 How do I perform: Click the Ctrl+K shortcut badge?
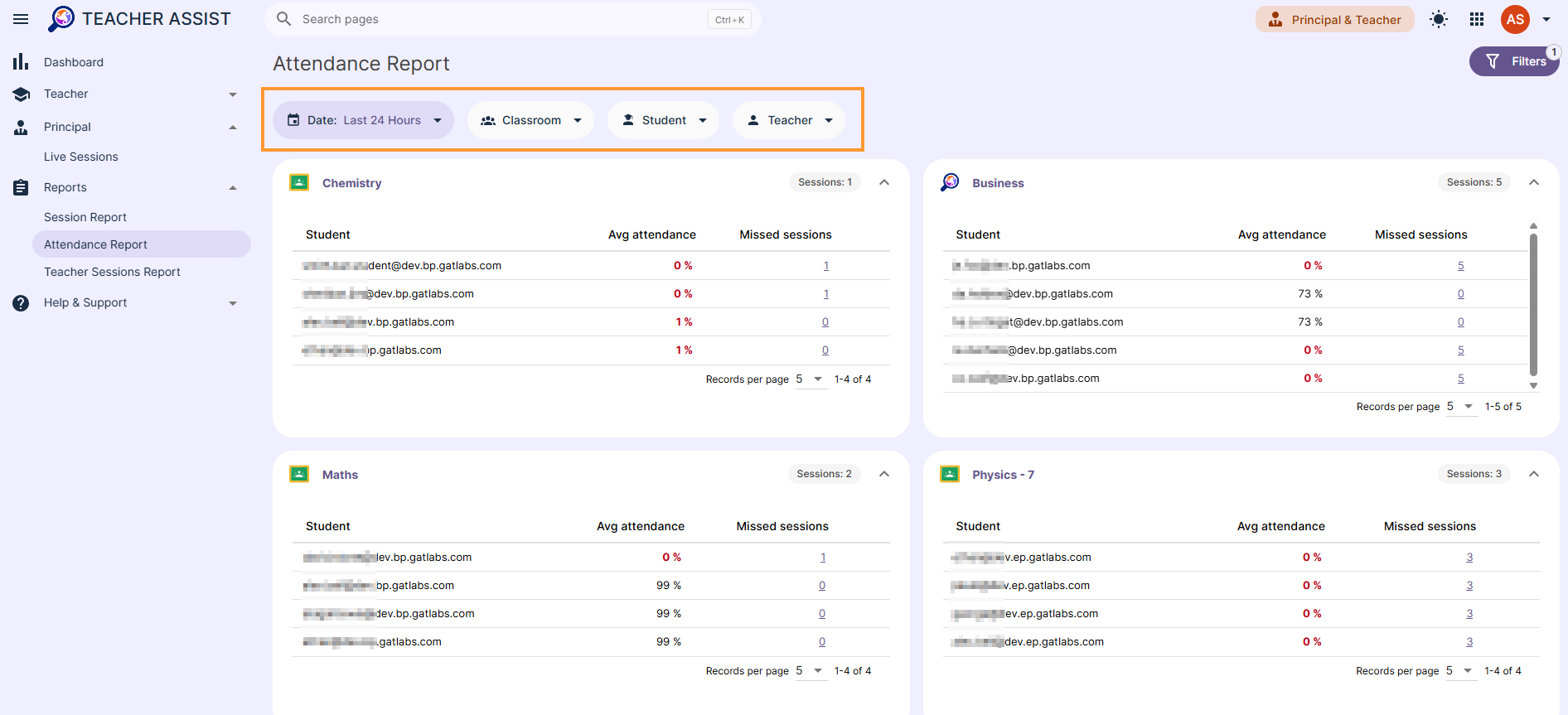click(x=729, y=20)
